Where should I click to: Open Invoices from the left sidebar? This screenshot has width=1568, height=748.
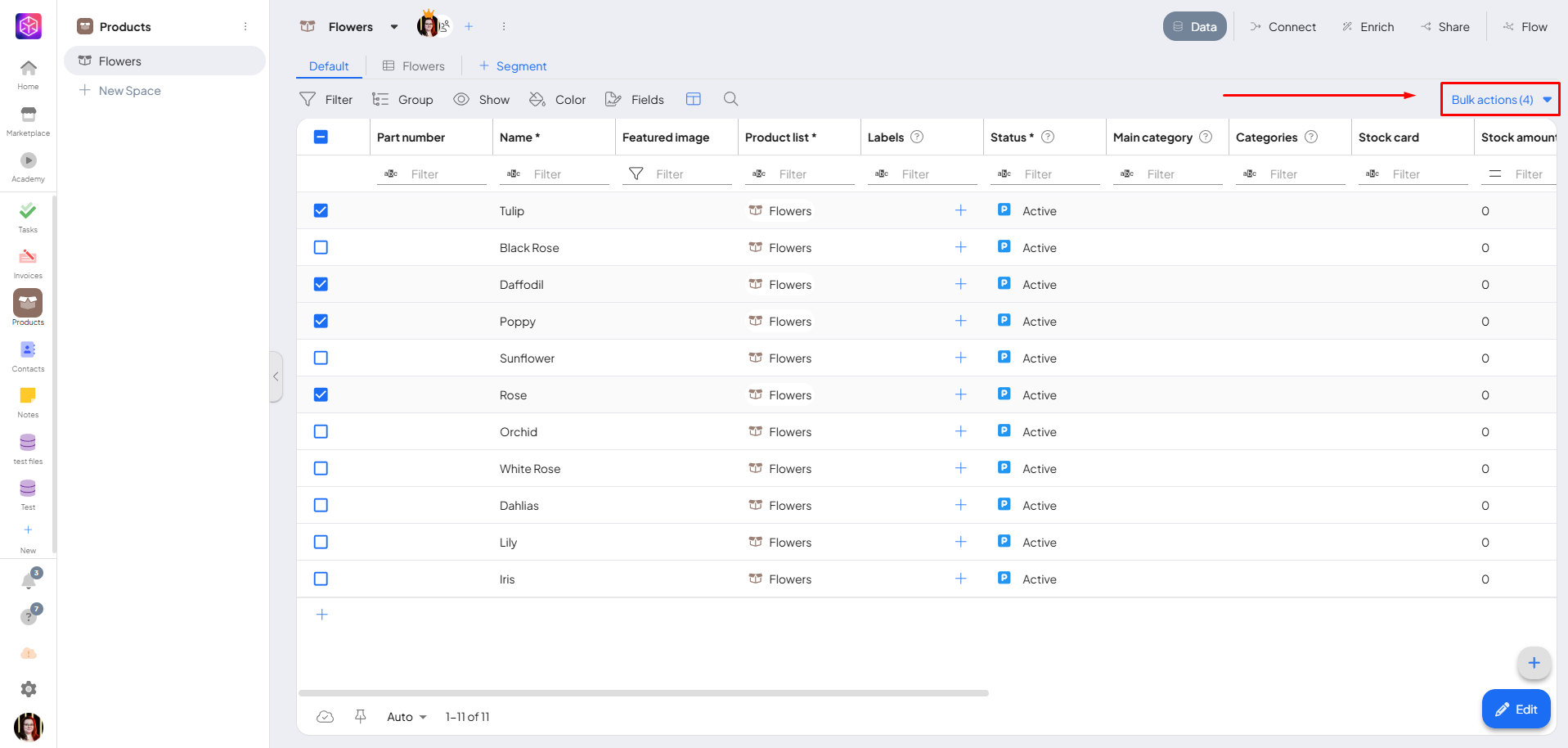point(28,263)
